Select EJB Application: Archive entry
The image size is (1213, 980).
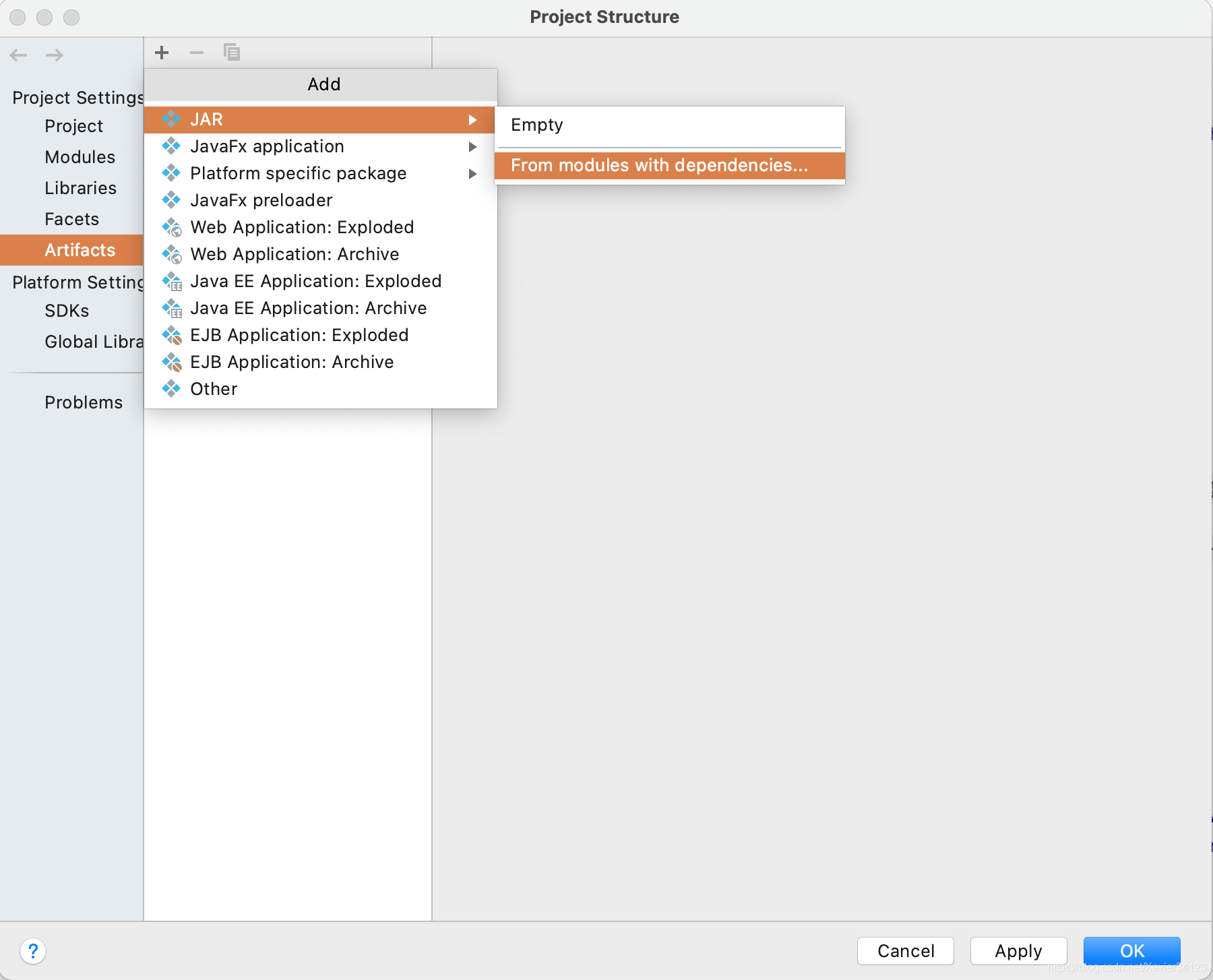321,362
